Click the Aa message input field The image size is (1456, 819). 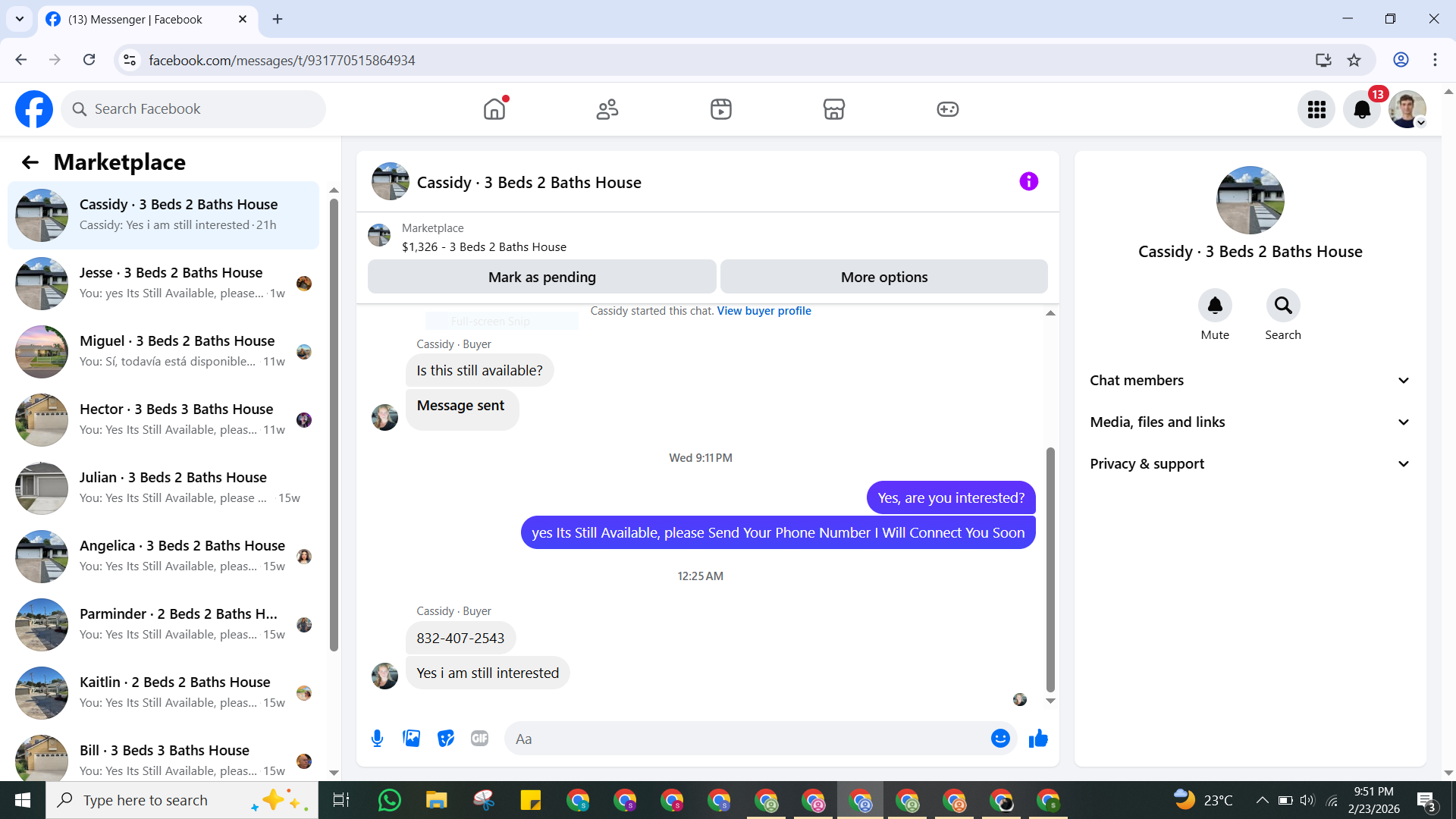click(747, 739)
